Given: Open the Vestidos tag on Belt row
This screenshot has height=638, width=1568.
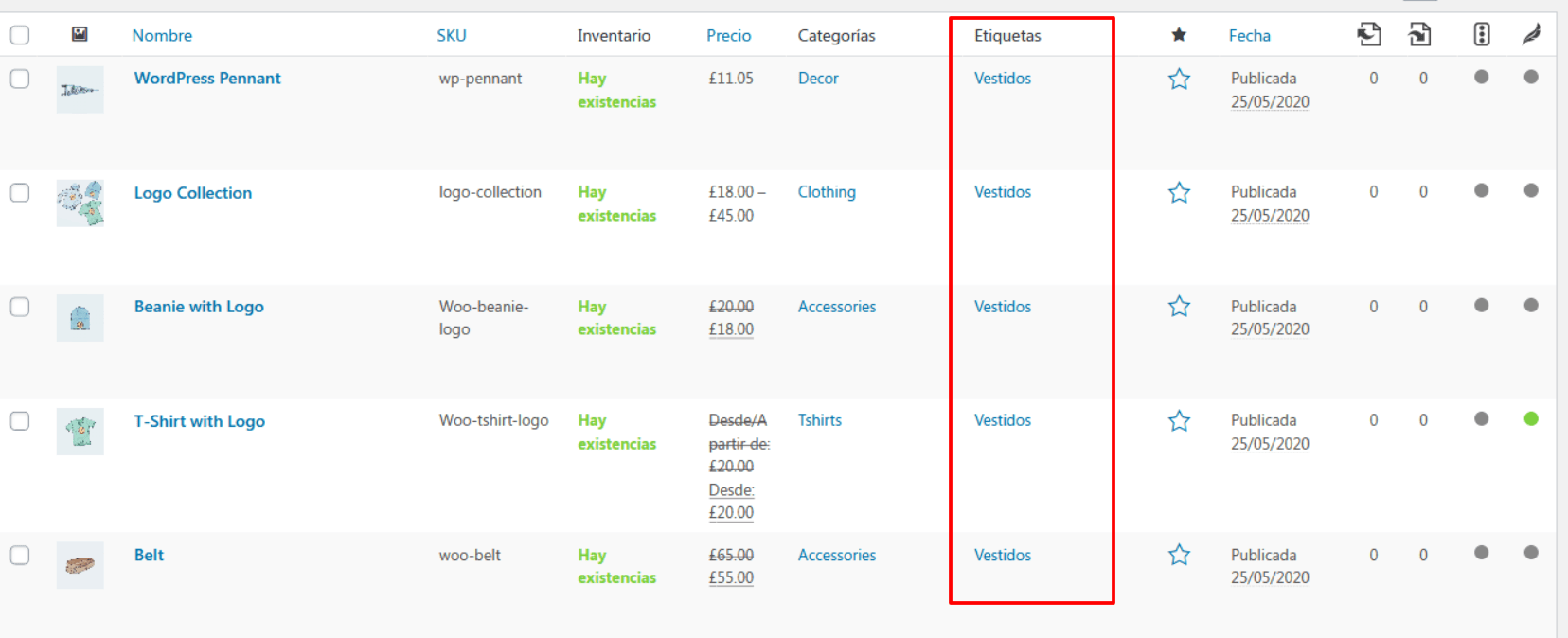Looking at the screenshot, I should 1003,556.
